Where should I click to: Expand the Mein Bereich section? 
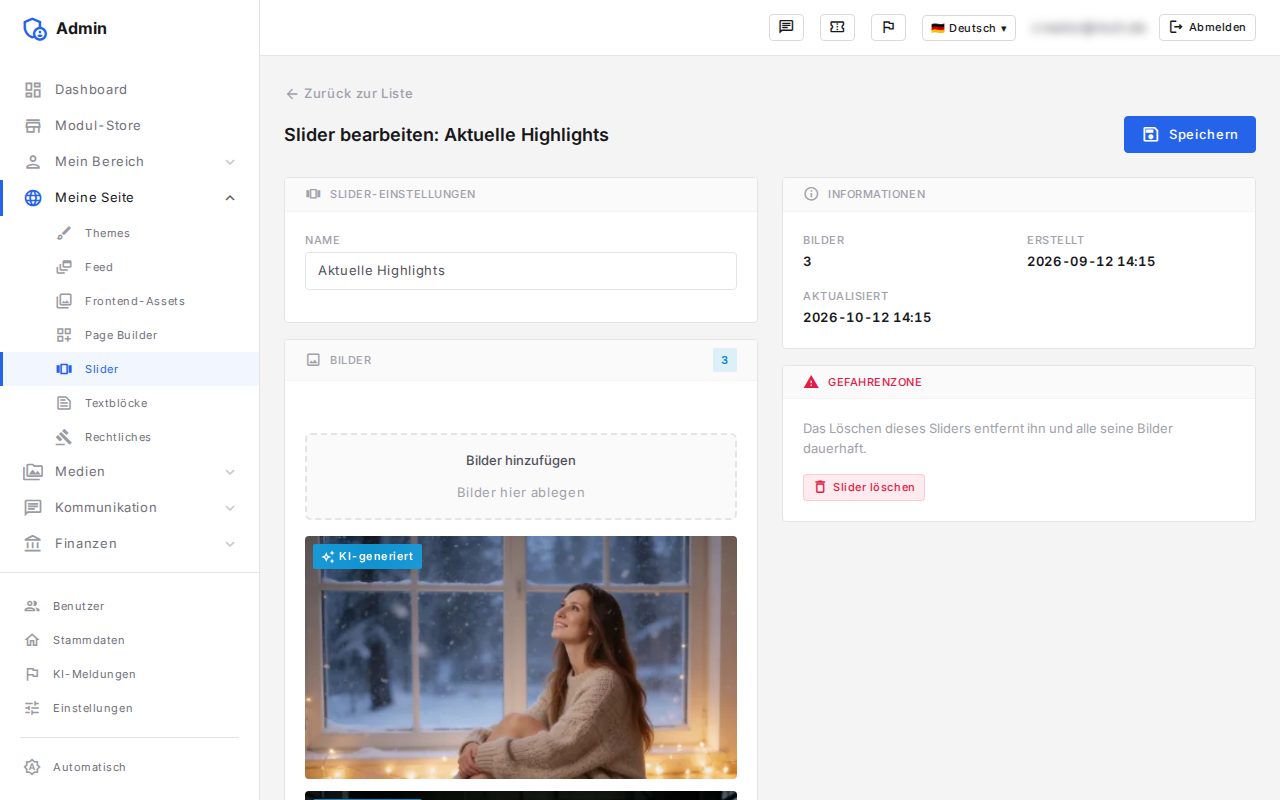click(x=130, y=162)
